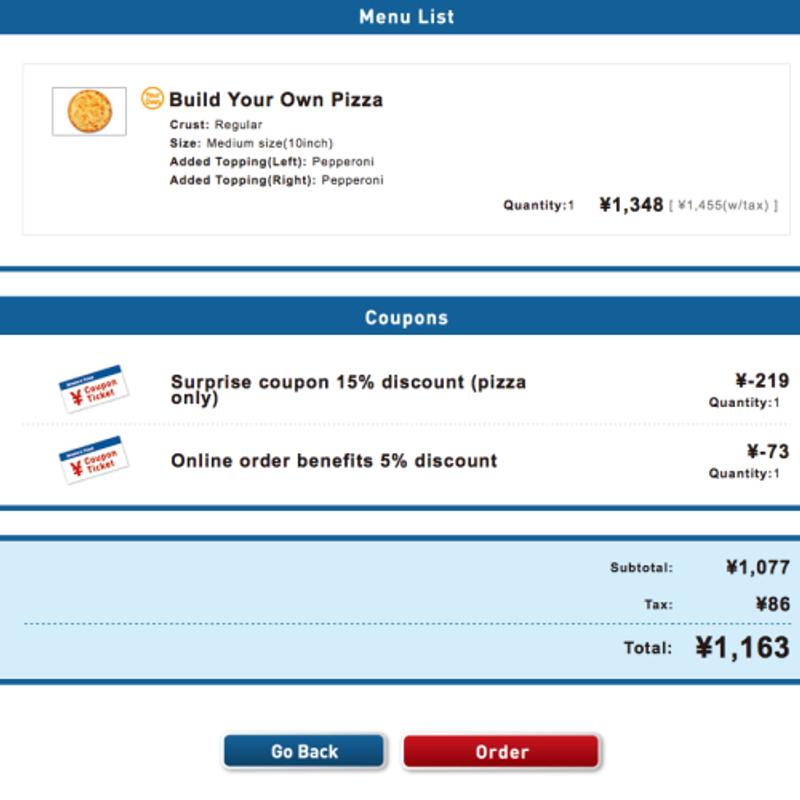Click the blue Go Back button
The image size is (800, 800).
[x=304, y=751]
